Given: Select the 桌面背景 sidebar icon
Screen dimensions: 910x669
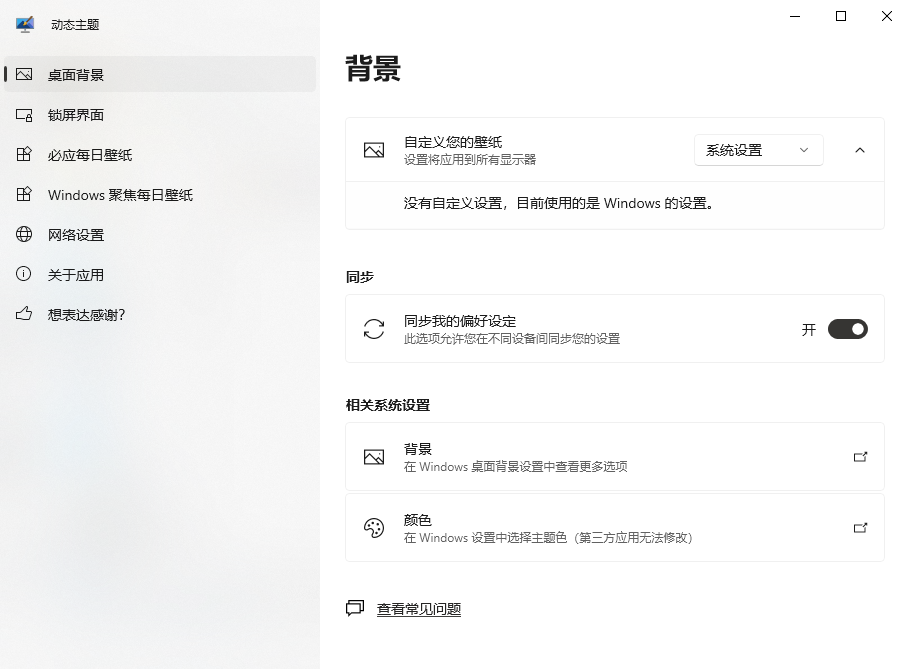Looking at the screenshot, I should click(x=24, y=74).
